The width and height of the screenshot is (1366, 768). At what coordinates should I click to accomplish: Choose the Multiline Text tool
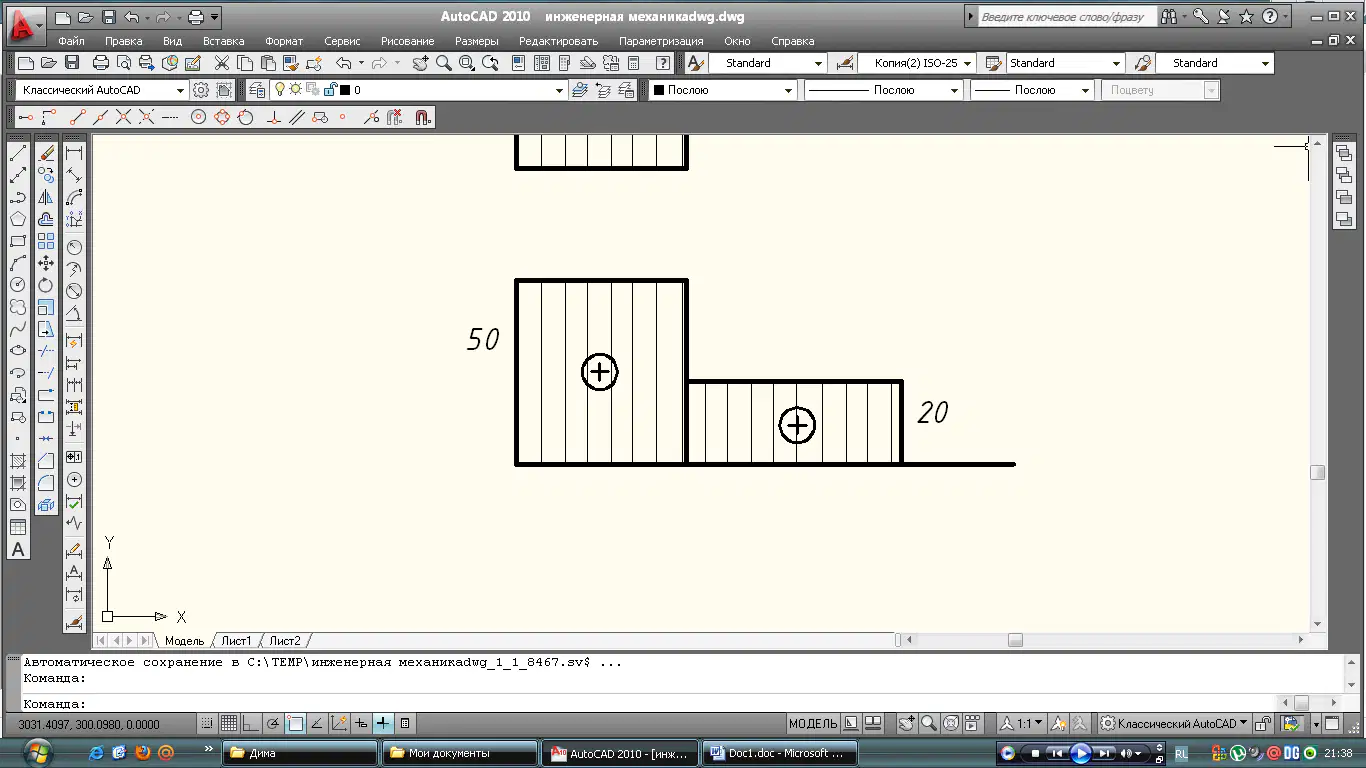click(18, 549)
